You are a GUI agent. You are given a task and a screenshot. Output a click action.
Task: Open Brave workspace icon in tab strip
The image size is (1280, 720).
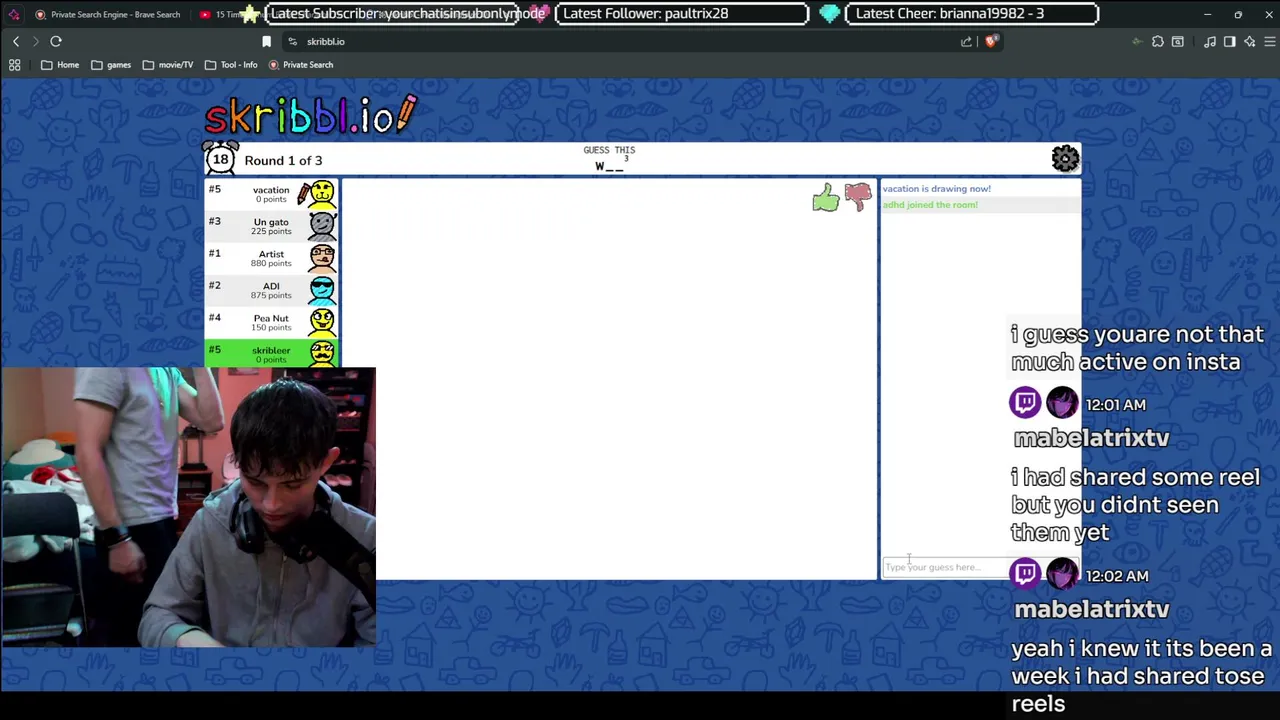14,14
